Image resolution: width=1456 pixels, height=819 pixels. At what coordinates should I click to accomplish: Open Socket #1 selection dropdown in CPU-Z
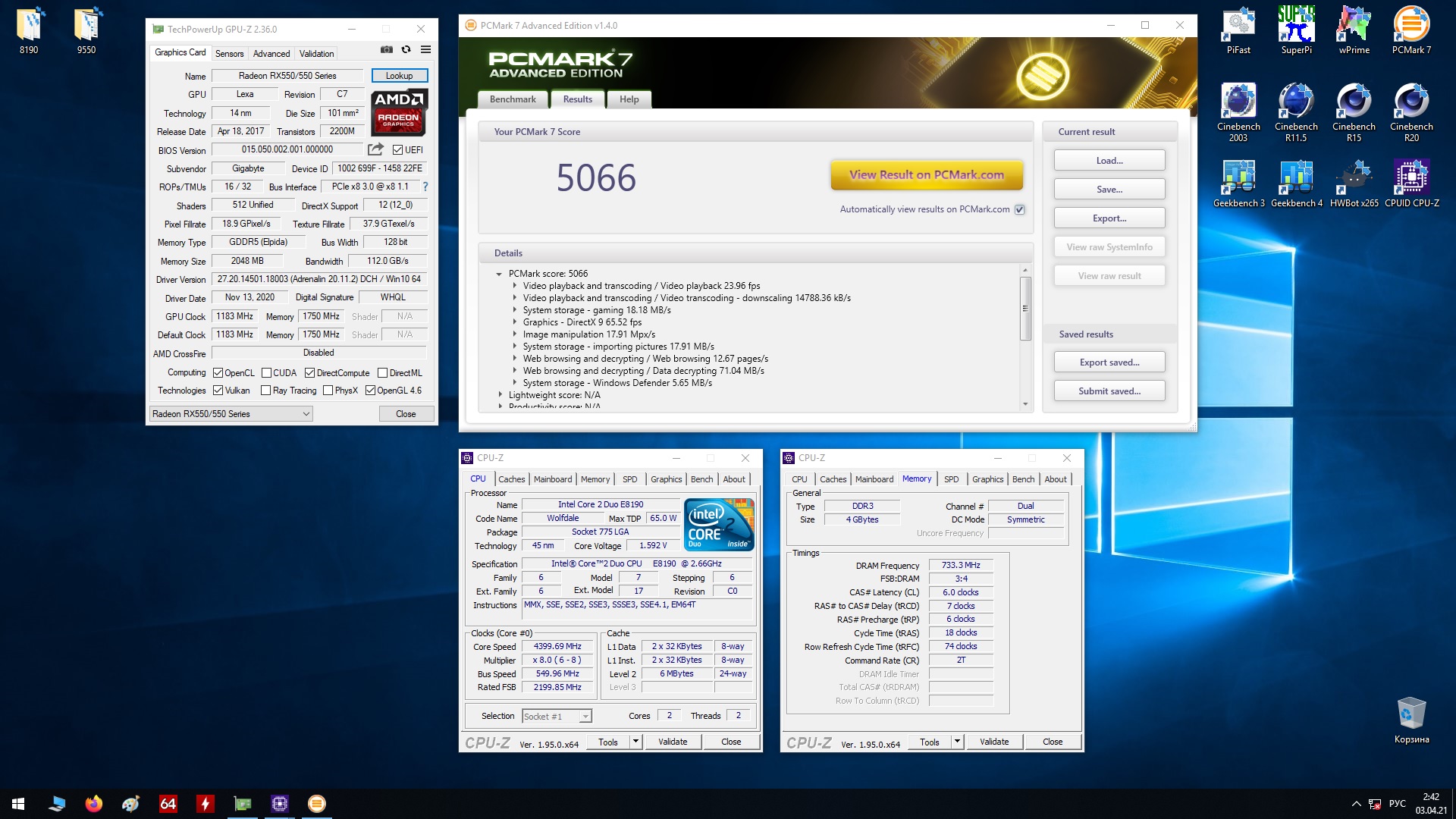pyautogui.click(x=557, y=717)
